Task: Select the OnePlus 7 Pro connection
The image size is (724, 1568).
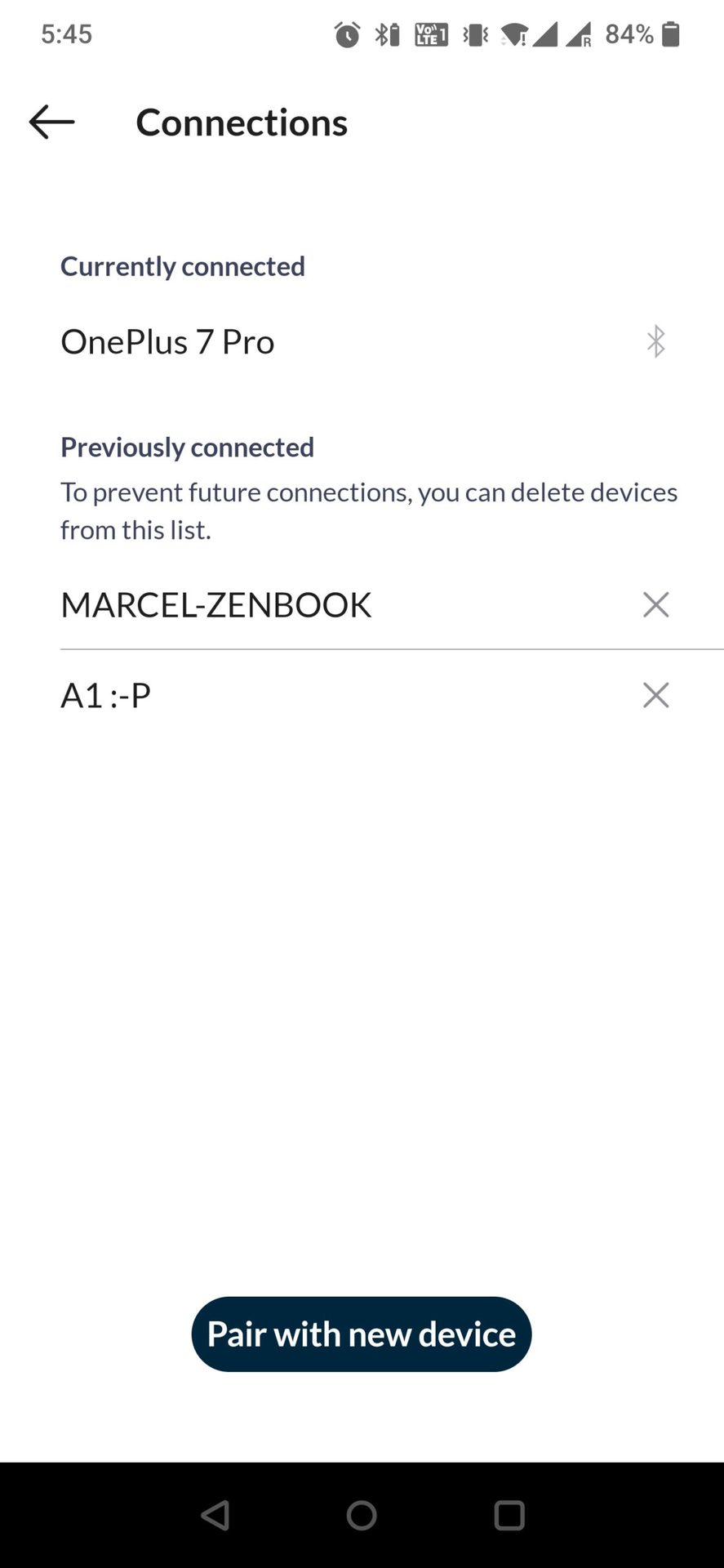Action: 167,341
